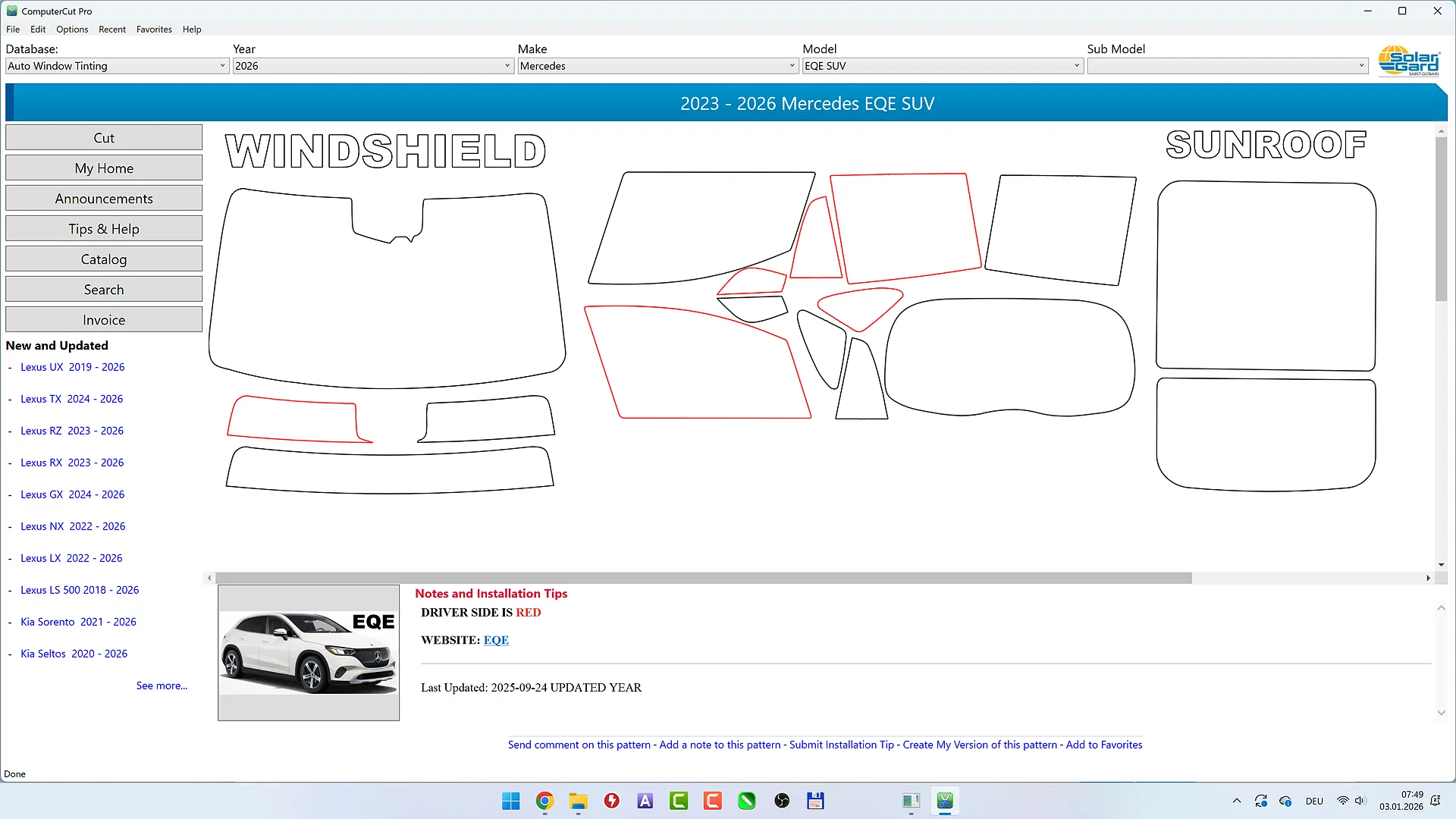Viewport: 1456px width, 819px height.
Task: Open Lexus RZ 2023 - 2026 pattern
Action: (x=72, y=431)
